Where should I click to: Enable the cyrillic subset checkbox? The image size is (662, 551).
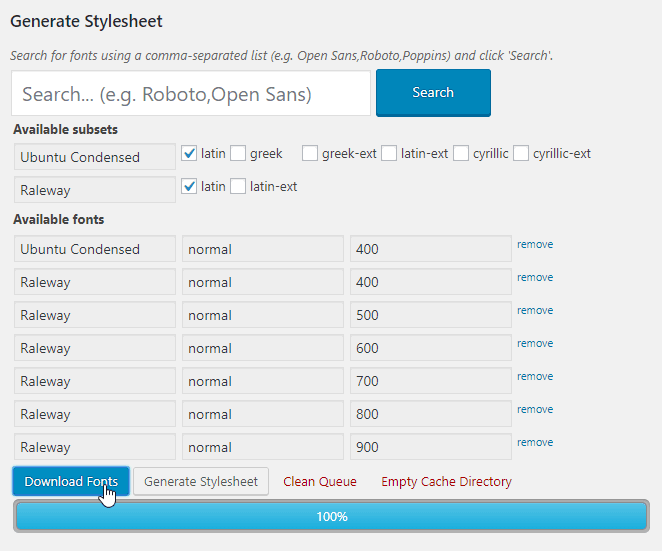[461, 154]
